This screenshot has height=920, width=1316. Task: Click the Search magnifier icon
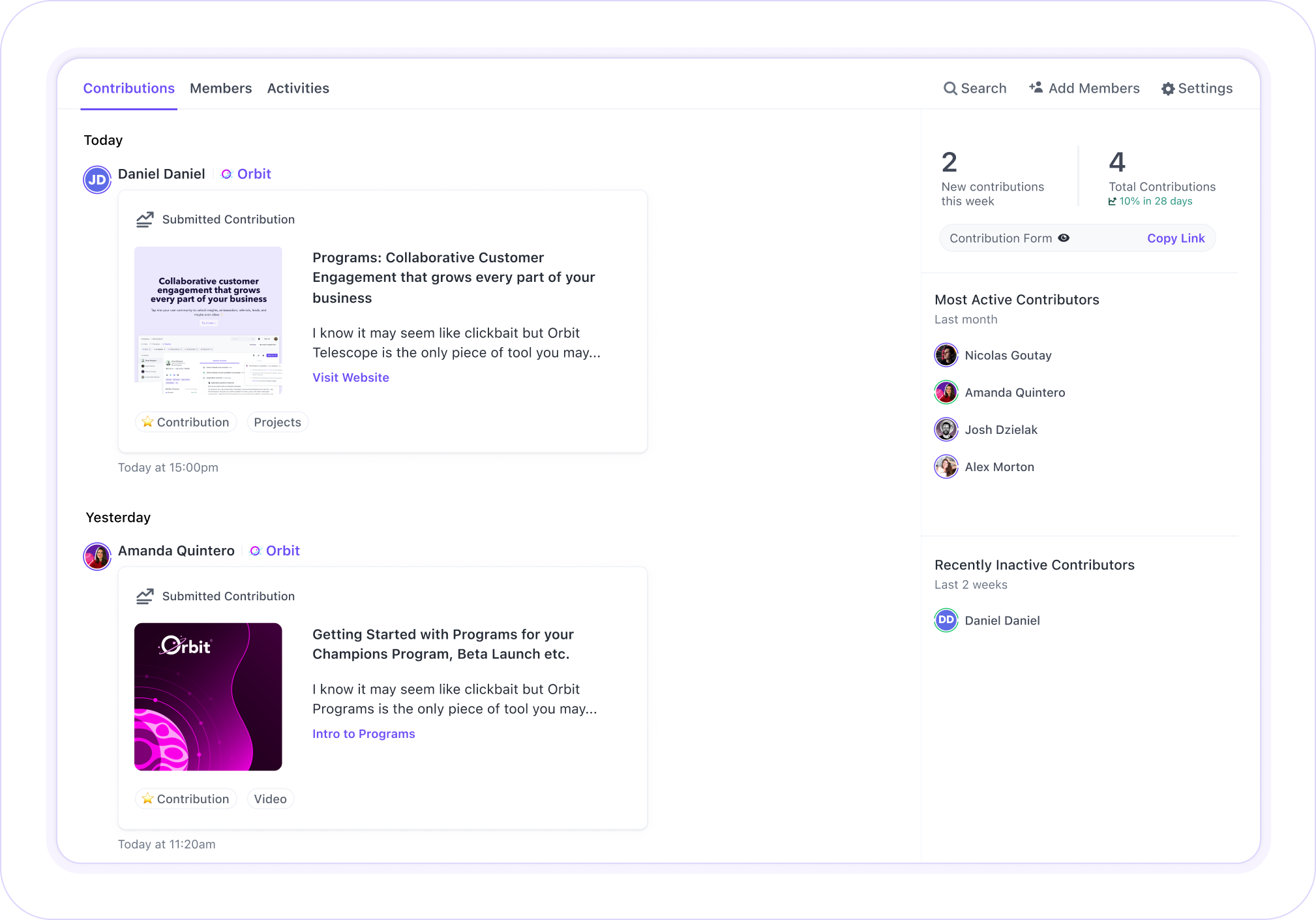[950, 89]
